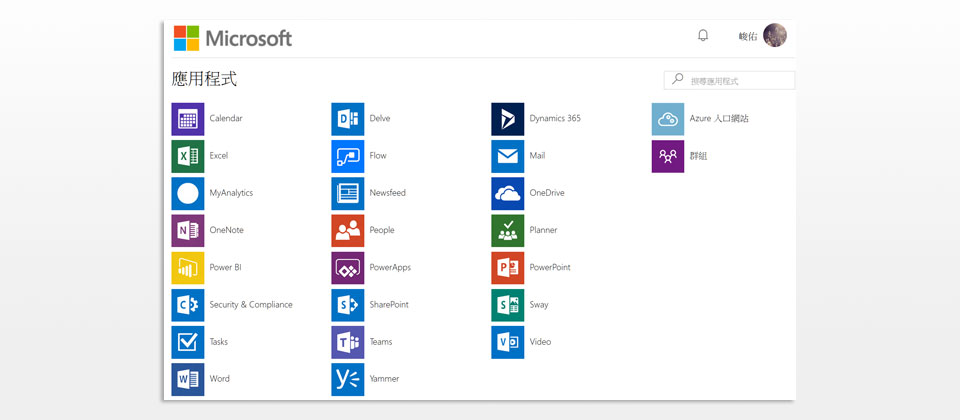Click the OneNote label
This screenshot has width=960, height=420.
[x=227, y=230]
